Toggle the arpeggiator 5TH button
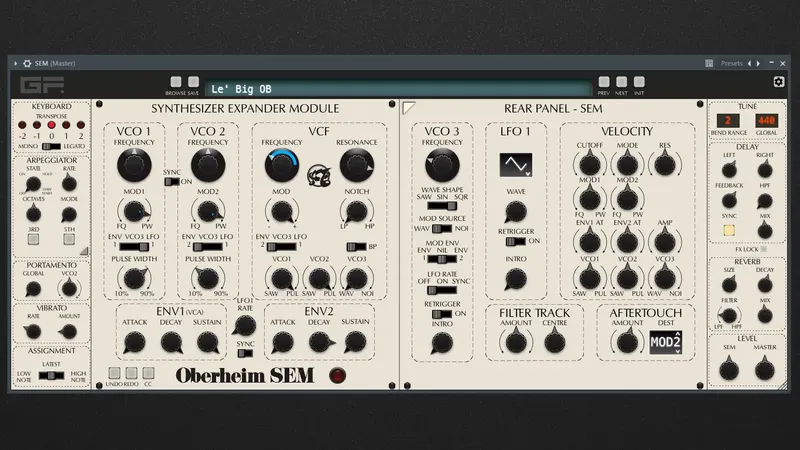 pyautogui.click(x=69, y=239)
